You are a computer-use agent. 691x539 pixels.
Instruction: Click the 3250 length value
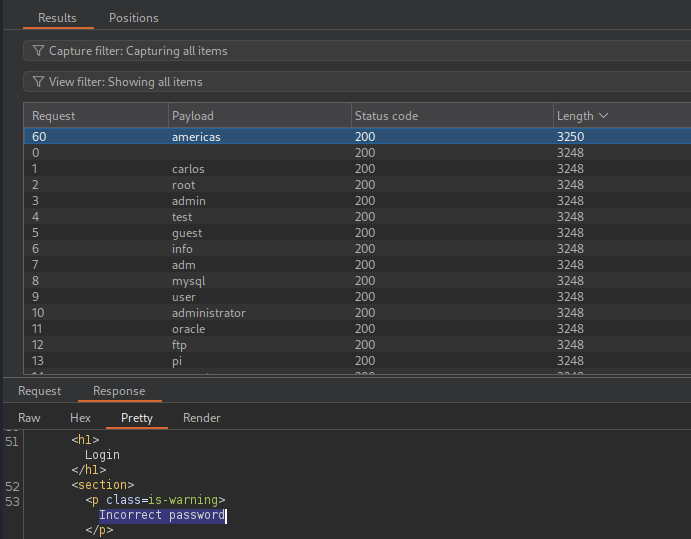[x=570, y=137]
